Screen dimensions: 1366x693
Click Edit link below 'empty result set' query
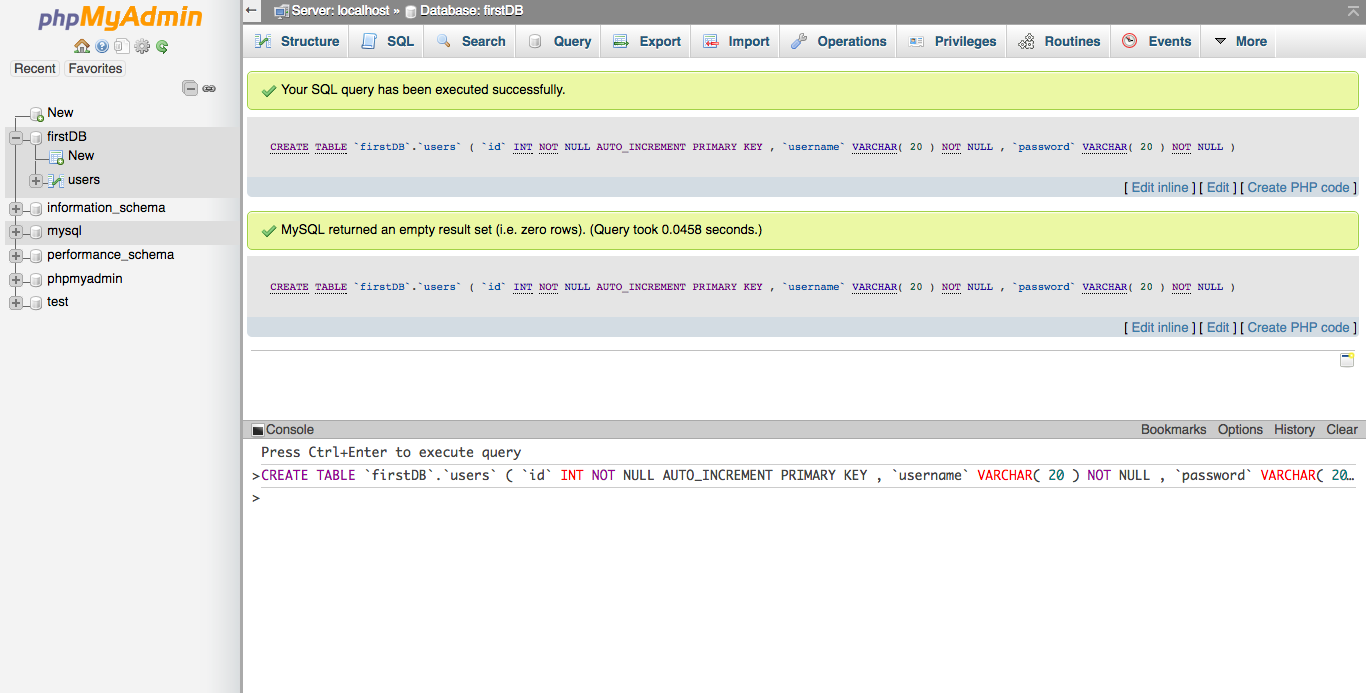point(1218,327)
